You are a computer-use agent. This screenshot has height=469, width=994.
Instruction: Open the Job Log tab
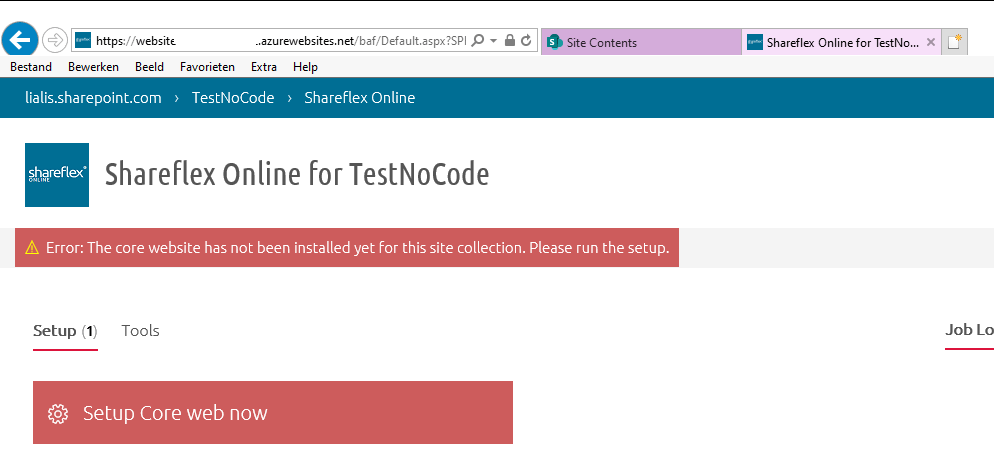click(969, 330)
